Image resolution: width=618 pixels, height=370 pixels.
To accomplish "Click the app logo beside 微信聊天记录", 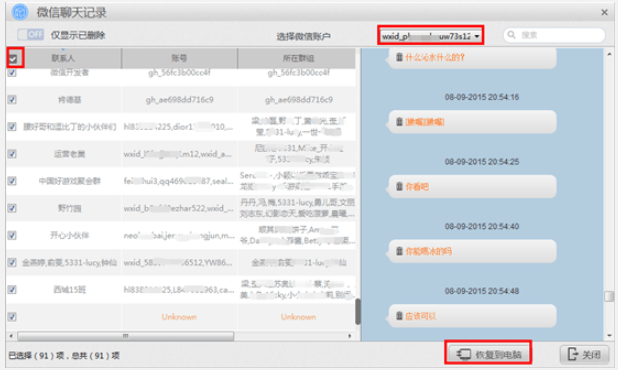I will pyautogui.click(x=20, y=12).
